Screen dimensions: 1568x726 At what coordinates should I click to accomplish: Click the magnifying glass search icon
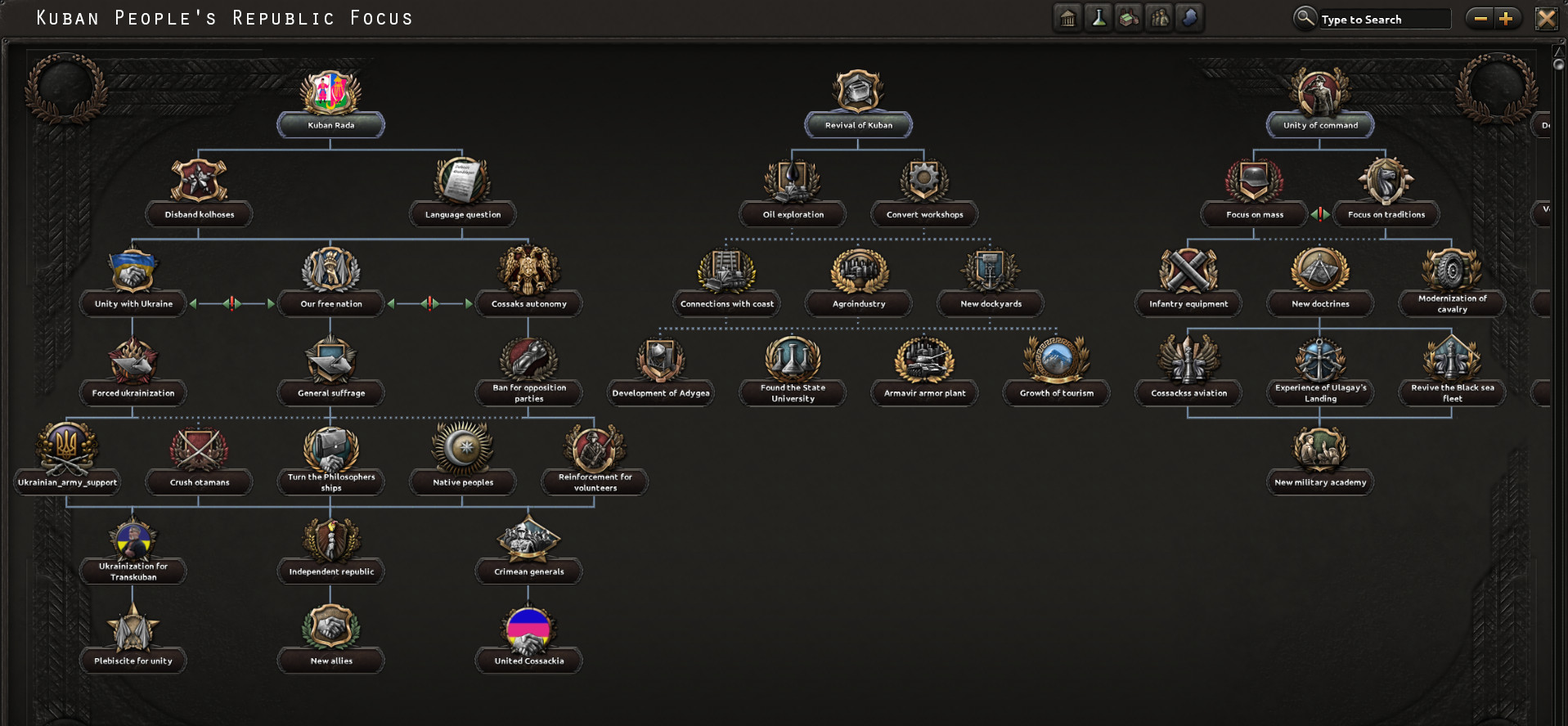coord(1305,17)
